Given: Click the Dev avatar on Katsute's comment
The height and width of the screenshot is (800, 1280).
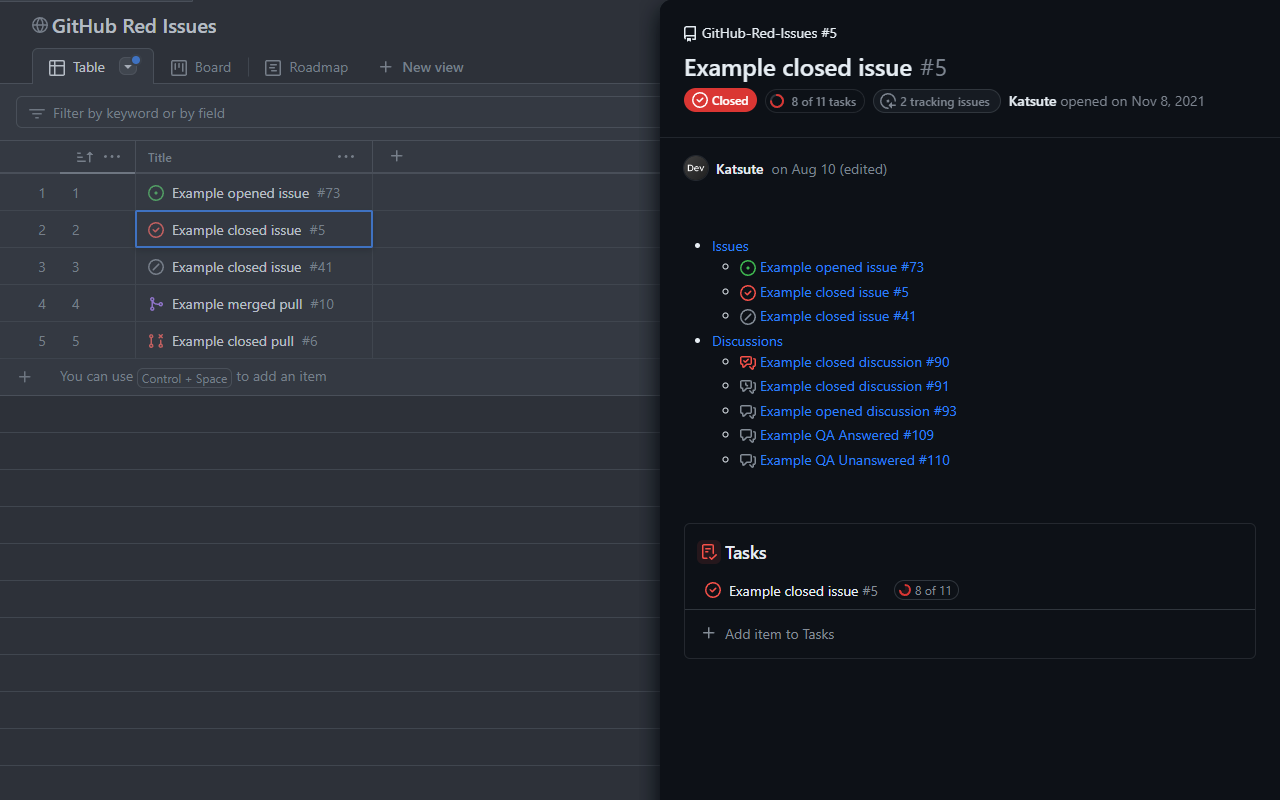Looking at the screenshot, I should [x=695, y=168].
